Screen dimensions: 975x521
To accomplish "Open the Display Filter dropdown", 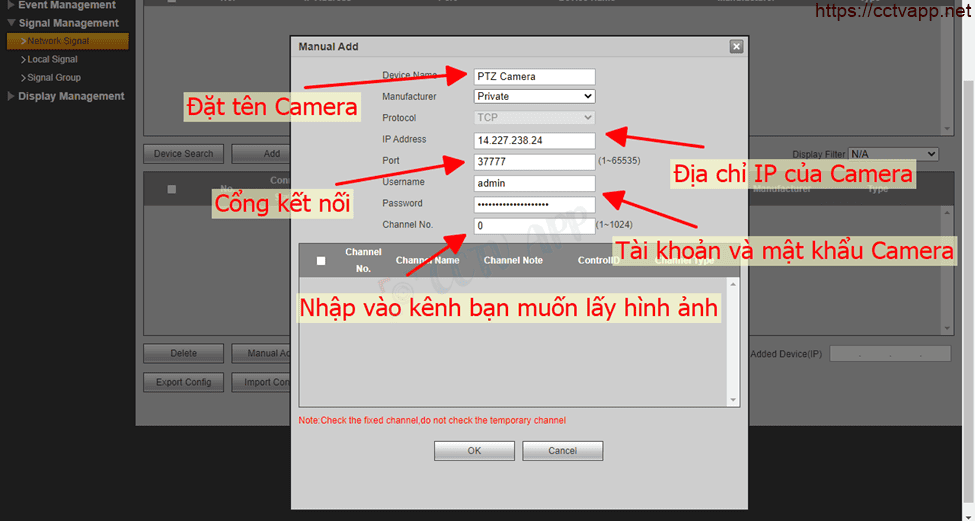I will coord(893,154).
